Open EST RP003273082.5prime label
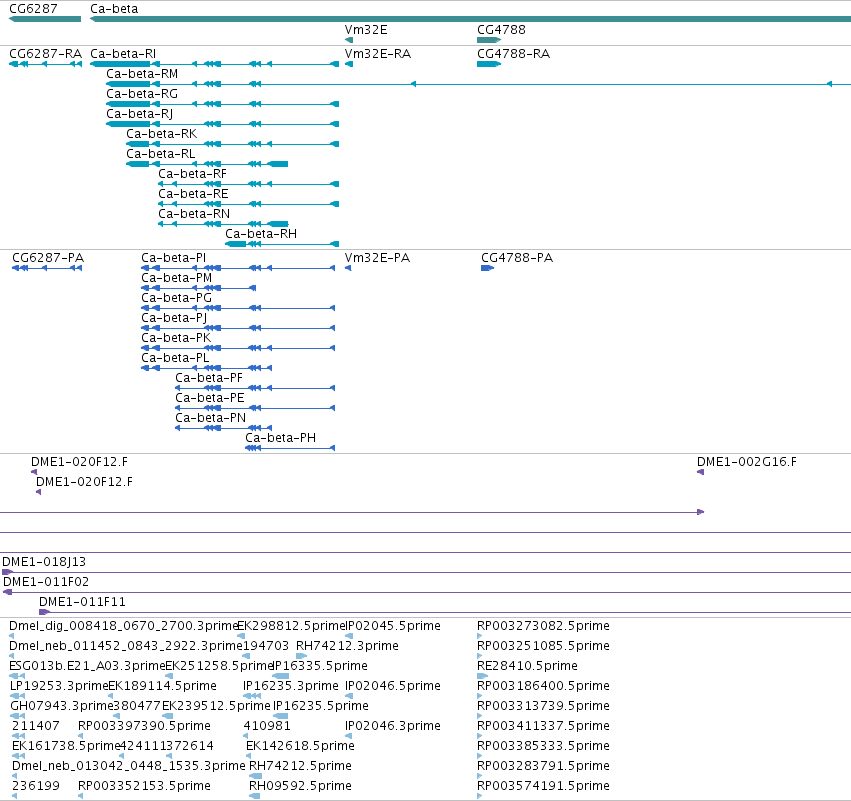This screenshot has height=801, width=851. point(543,626)
